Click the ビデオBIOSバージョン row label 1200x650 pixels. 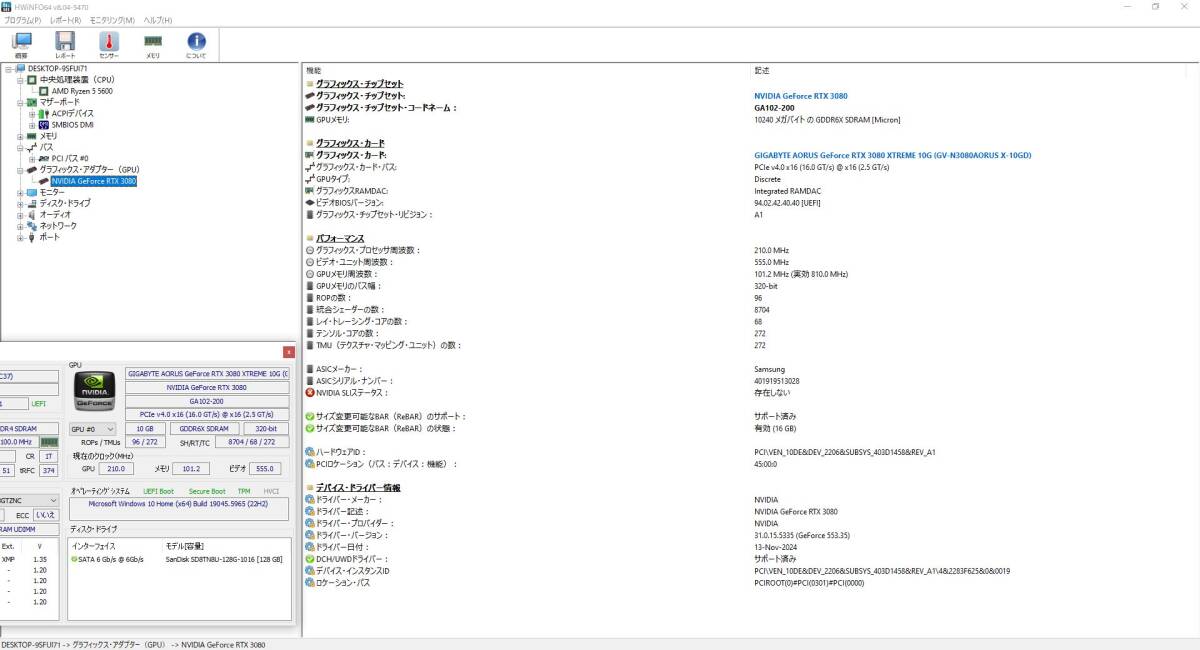pyautogui.click(x=349, y=203)
